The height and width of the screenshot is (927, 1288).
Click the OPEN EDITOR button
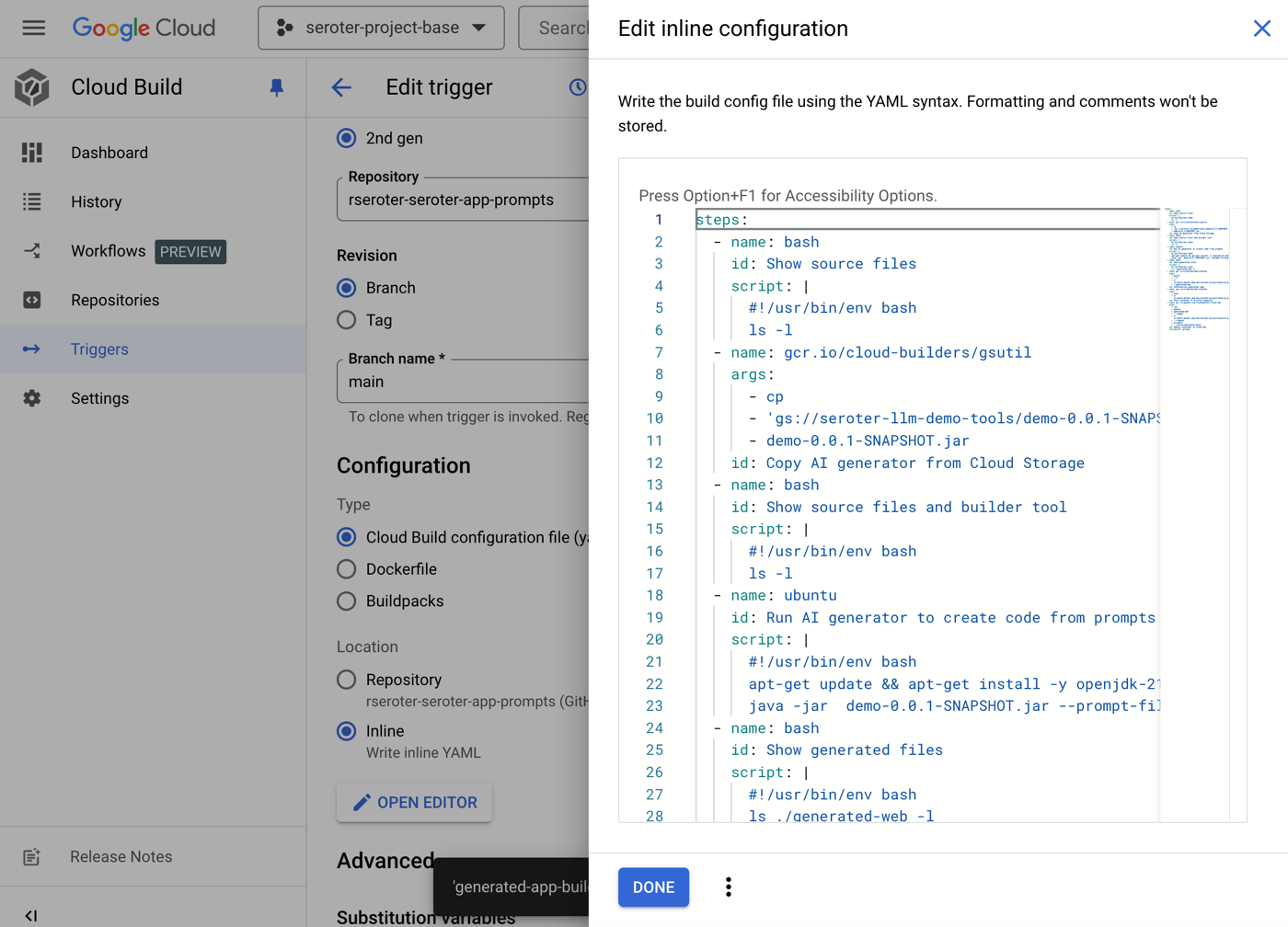point(414,803)
